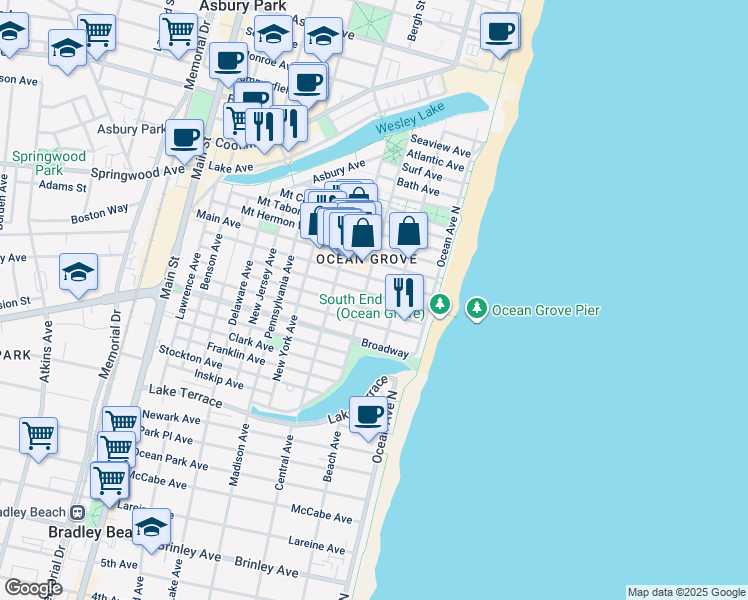Click the shopping bag marker above OCEAN GROVE label
748x600 pixels.
362,234
